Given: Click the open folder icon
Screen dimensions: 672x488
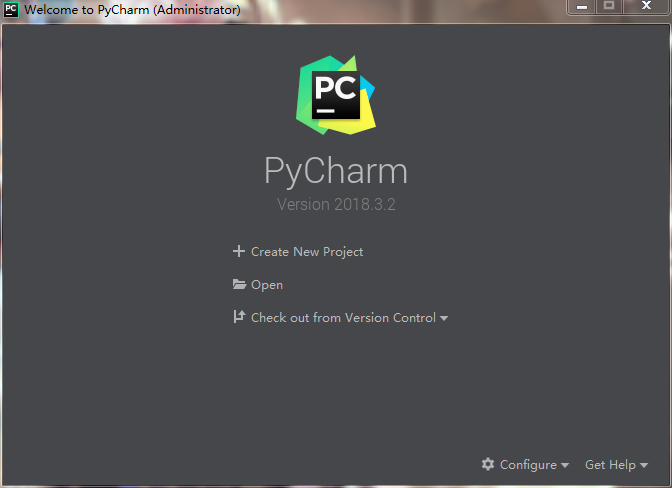Looking at the screenshot, I should click(239, 284).
